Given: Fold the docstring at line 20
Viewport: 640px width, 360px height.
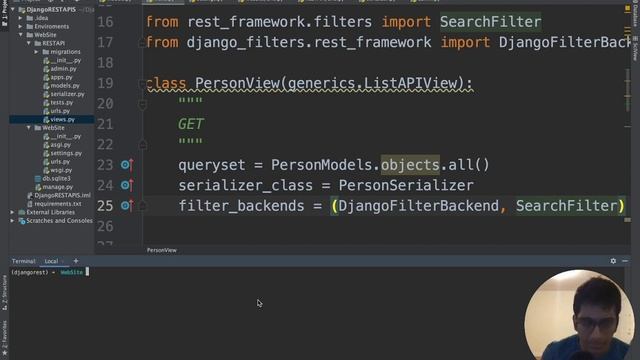Looking at the screenshot, I should tap(142, 104).
